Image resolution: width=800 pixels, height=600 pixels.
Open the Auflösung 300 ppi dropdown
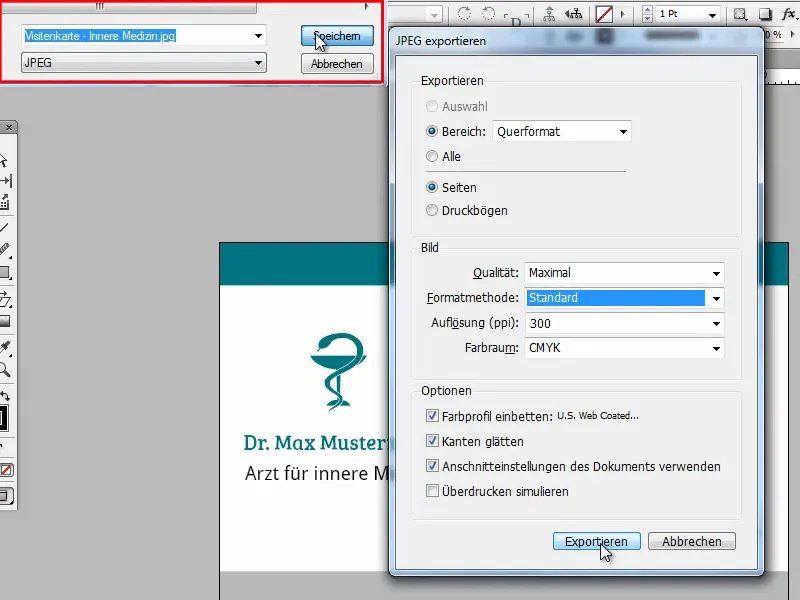click(624, 323)
